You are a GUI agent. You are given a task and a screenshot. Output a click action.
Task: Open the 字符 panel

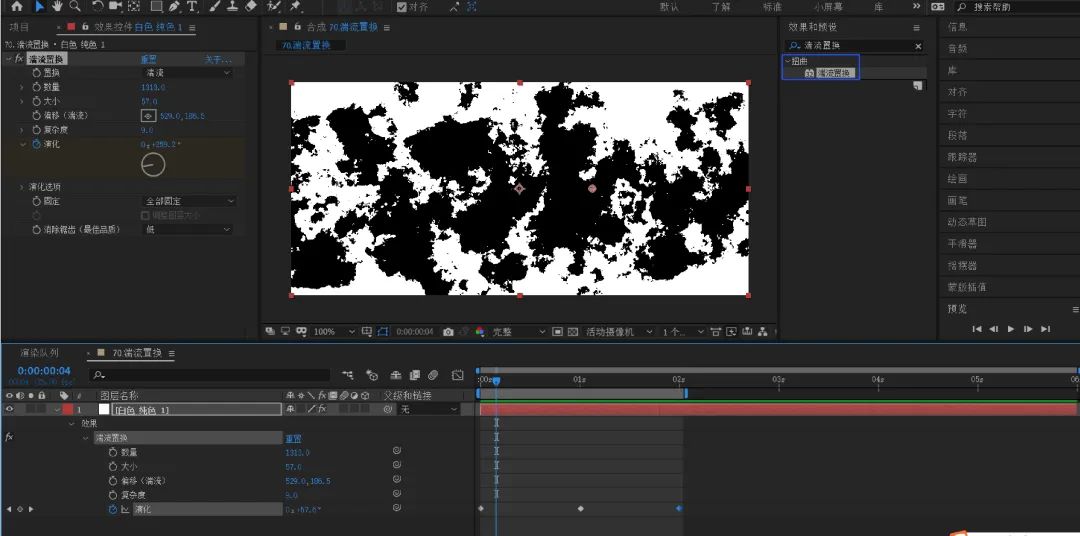[x=957, y=114]
